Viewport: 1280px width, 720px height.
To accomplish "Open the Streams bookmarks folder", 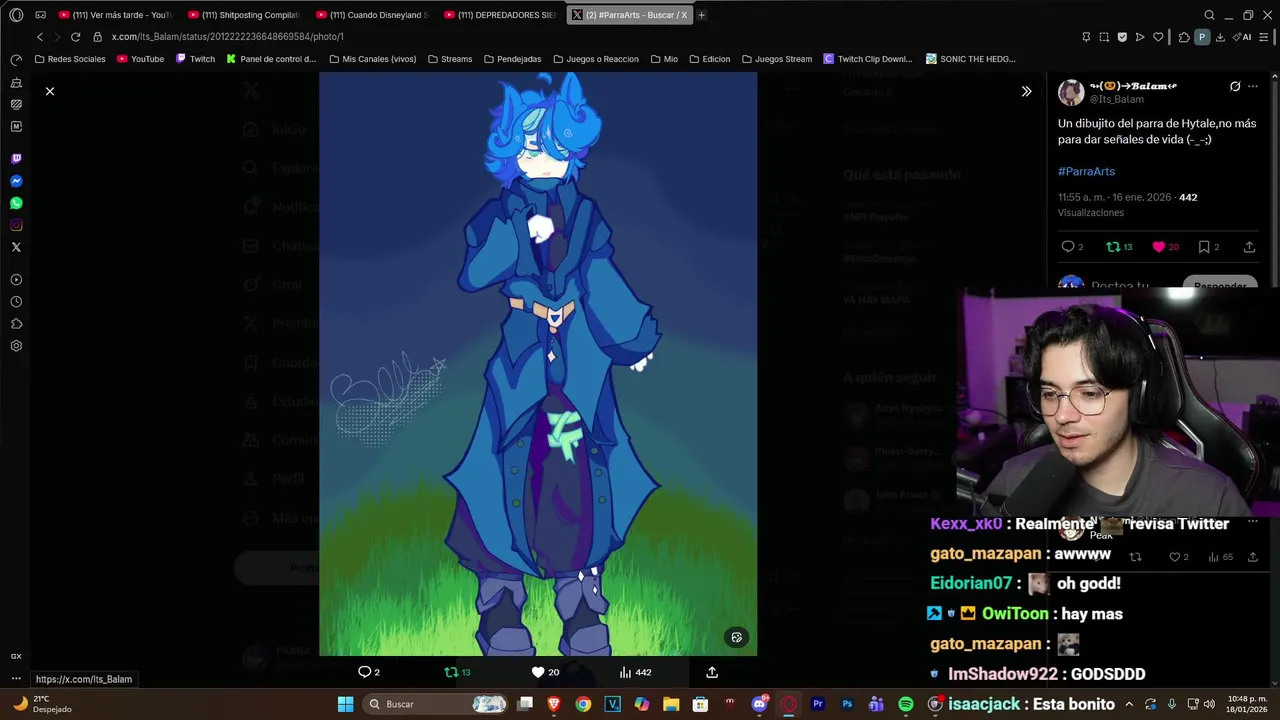I will point(449,59).
